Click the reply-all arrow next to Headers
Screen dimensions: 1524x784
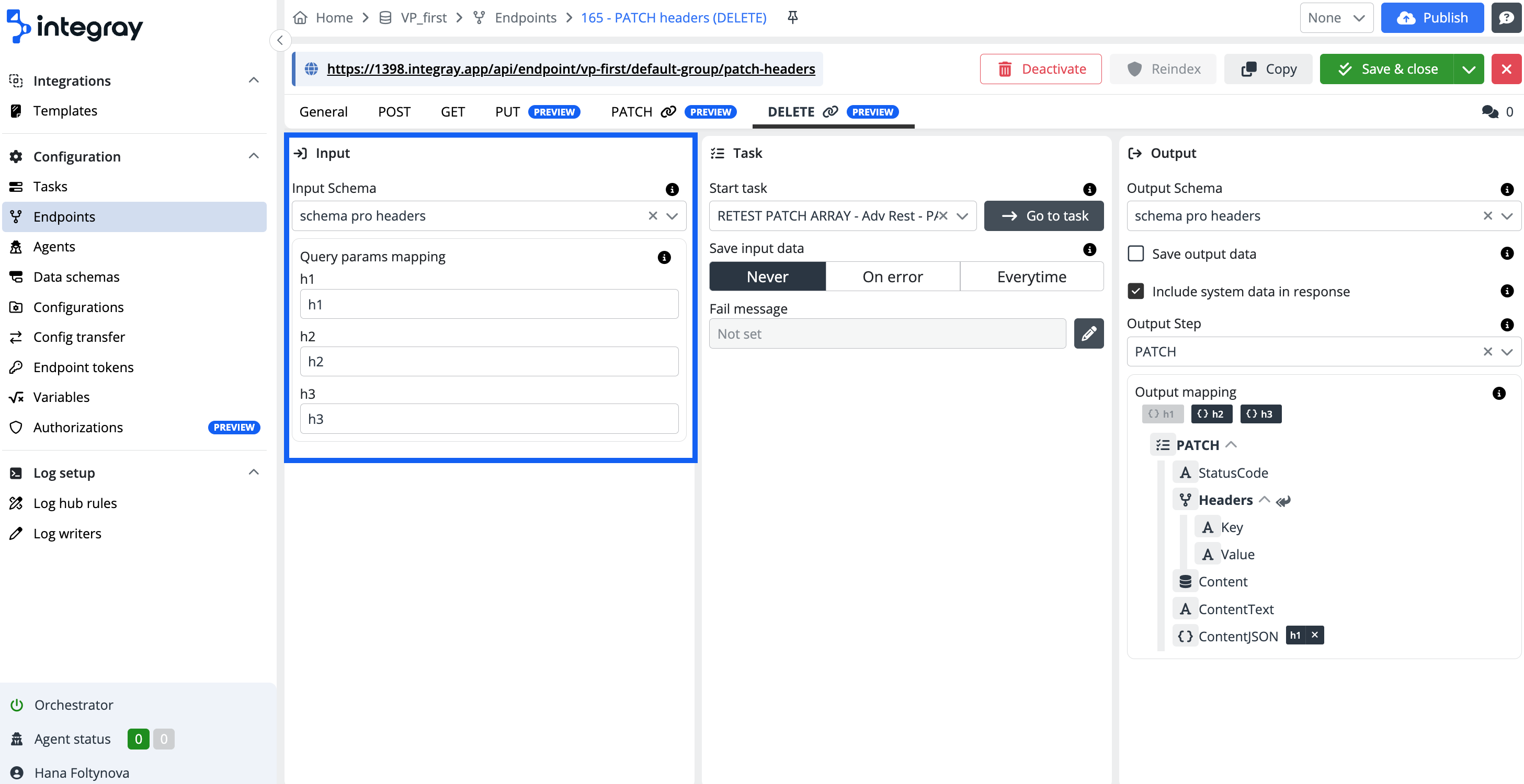(1283, 501)
